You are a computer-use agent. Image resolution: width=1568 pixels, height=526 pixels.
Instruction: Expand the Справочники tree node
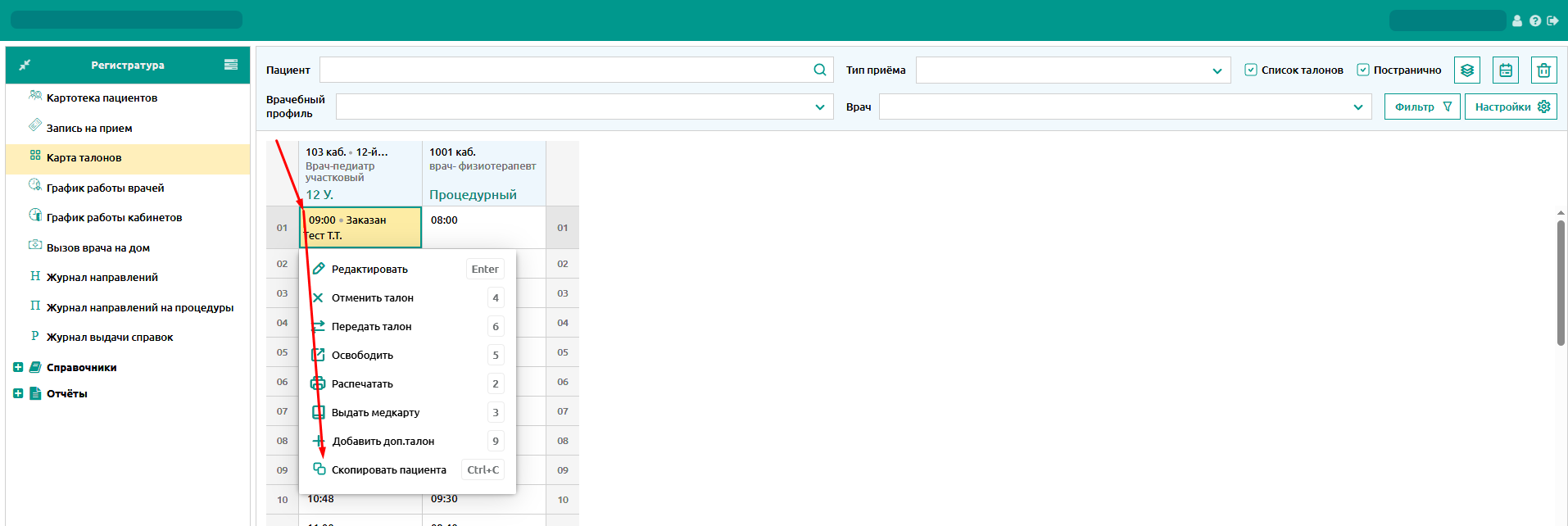pos(18,368)
